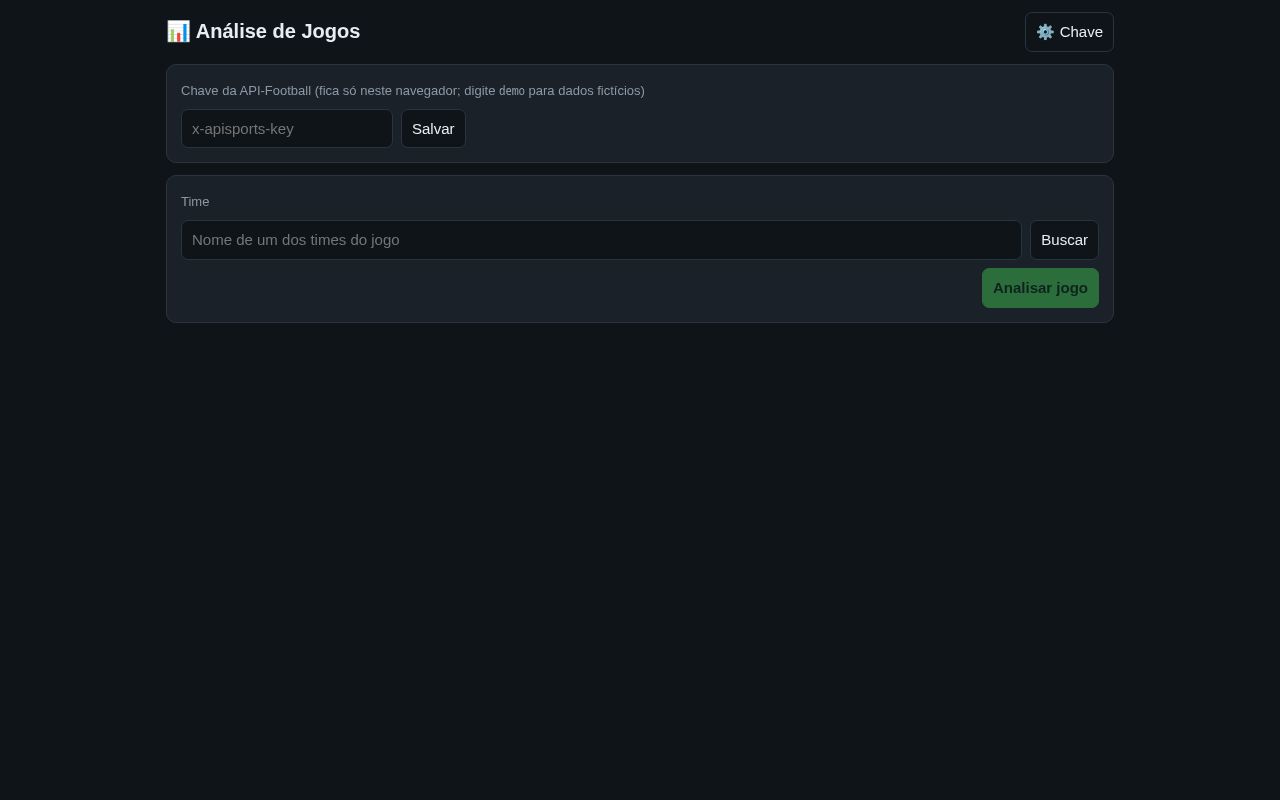Screen dimensions: 1280x800
Task: Click the Análise de Jogos heading
Action: tap(263, 31)
